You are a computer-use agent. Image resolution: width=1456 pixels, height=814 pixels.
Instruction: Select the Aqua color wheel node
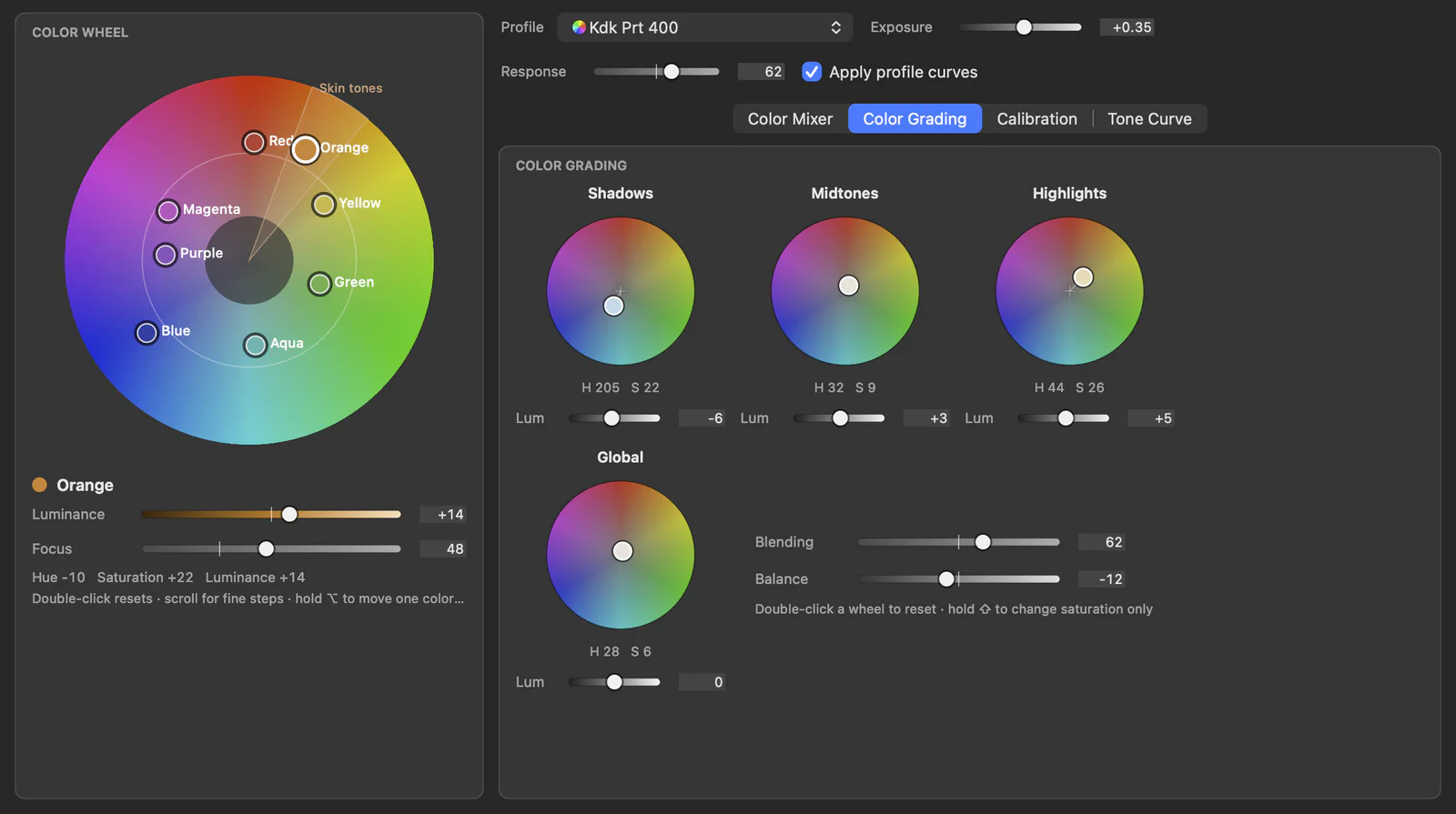[x=256, y=345]
